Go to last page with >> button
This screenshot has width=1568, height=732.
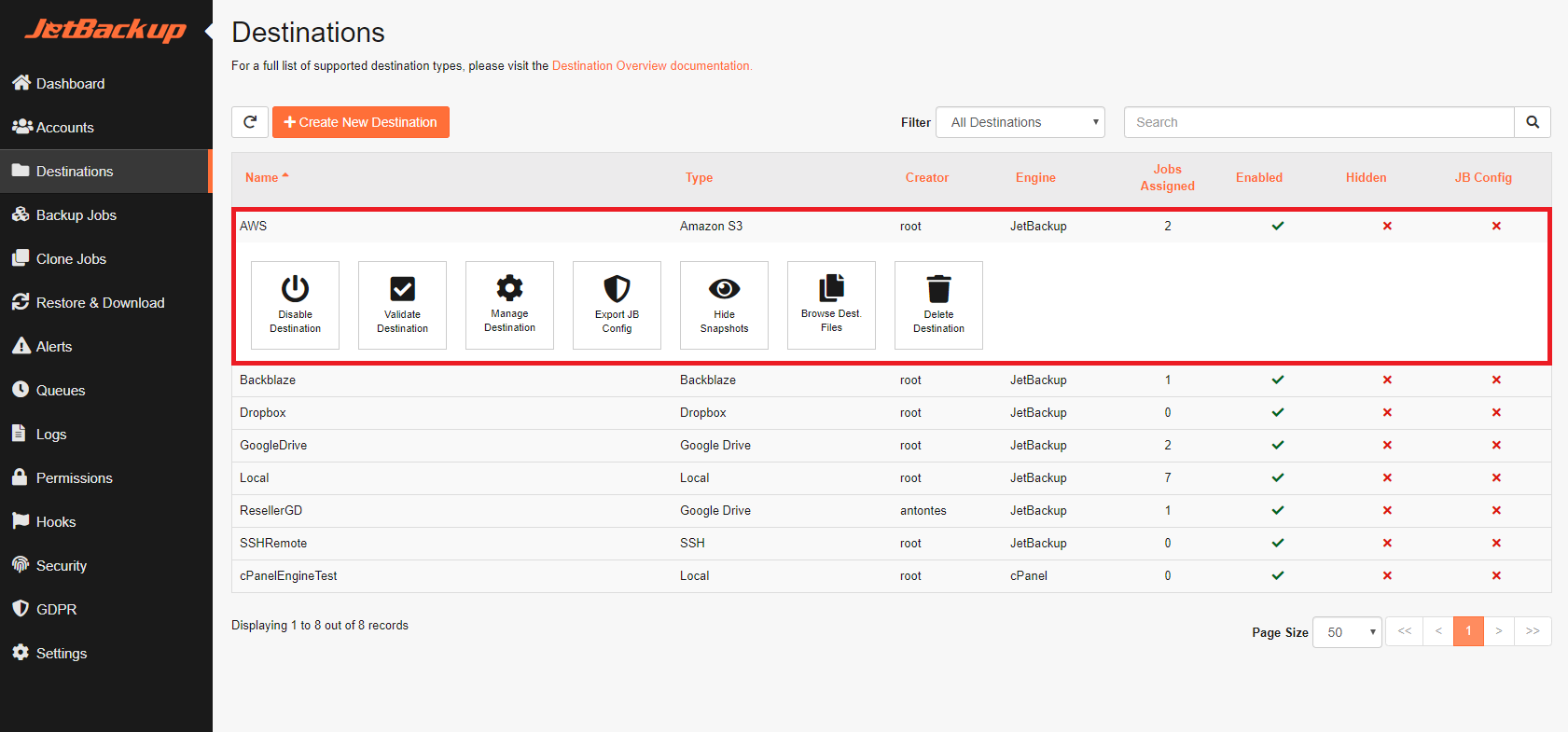pos(1533,631)
